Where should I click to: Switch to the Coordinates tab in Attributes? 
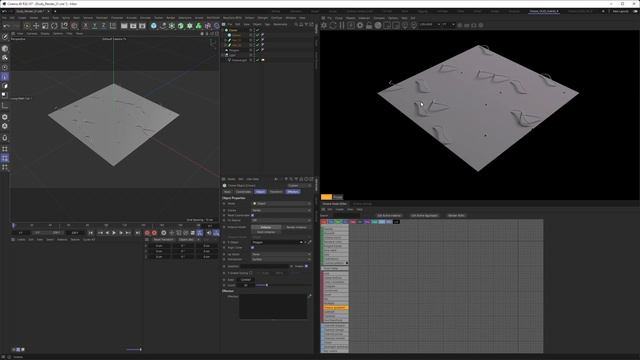243,192
